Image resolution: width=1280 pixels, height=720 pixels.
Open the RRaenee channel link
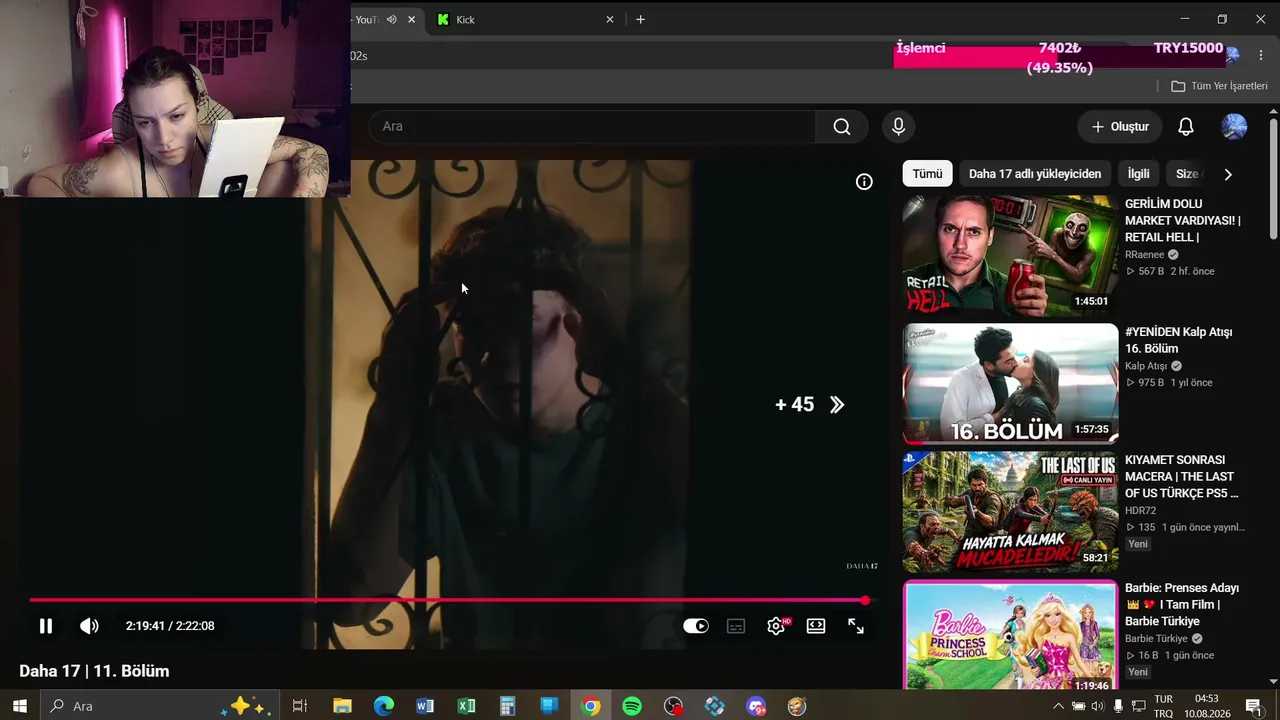point(1145,255)
